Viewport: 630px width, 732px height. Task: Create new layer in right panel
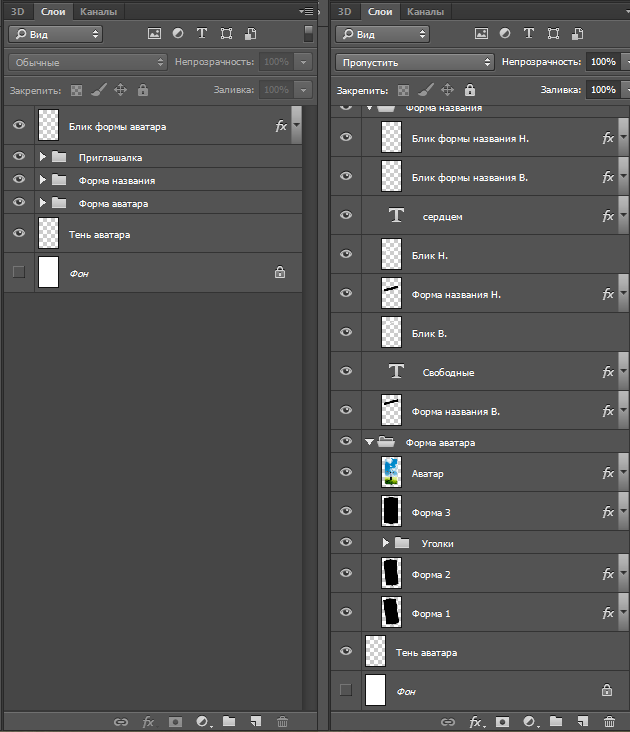pyautogui.click(x=583, y=721)
